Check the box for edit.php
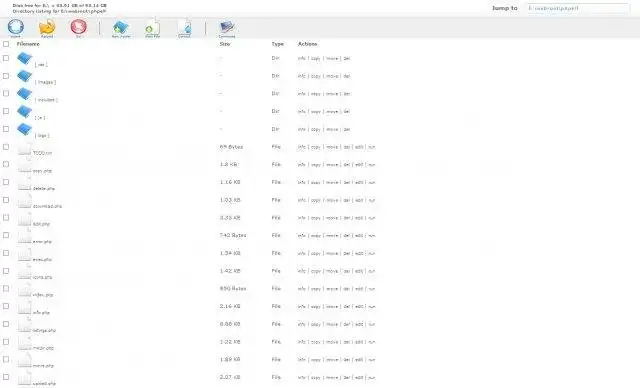640x388 pixels. [6, 217]
